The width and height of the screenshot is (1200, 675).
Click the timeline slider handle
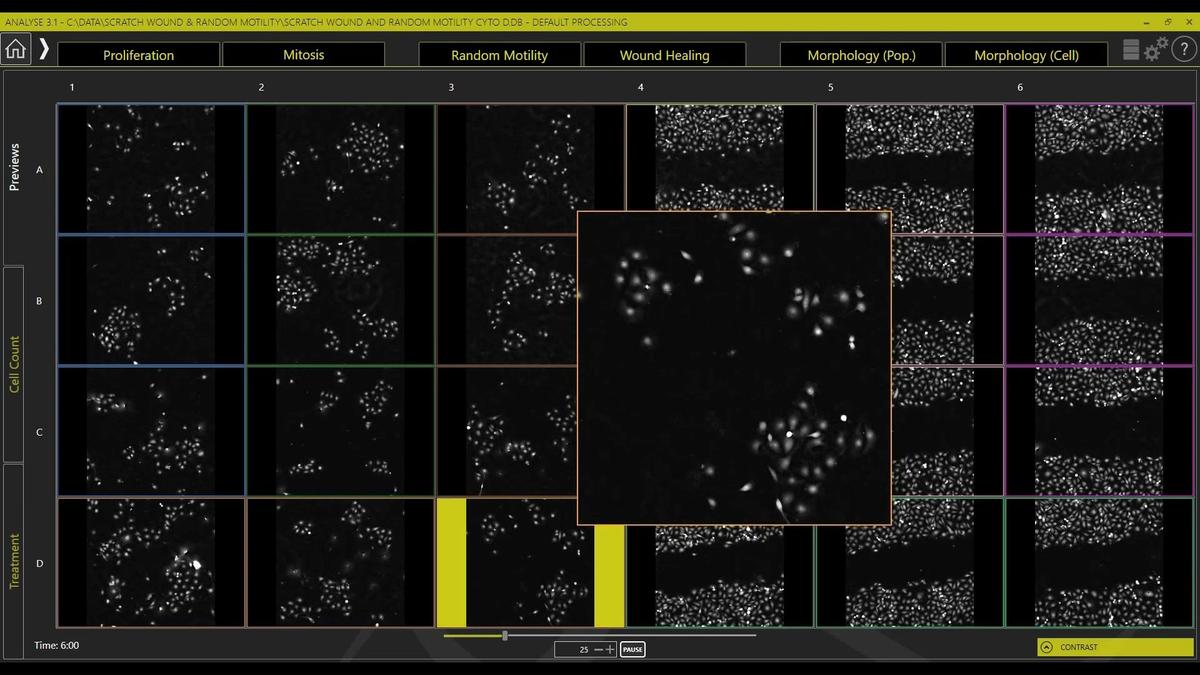[505, 634]
